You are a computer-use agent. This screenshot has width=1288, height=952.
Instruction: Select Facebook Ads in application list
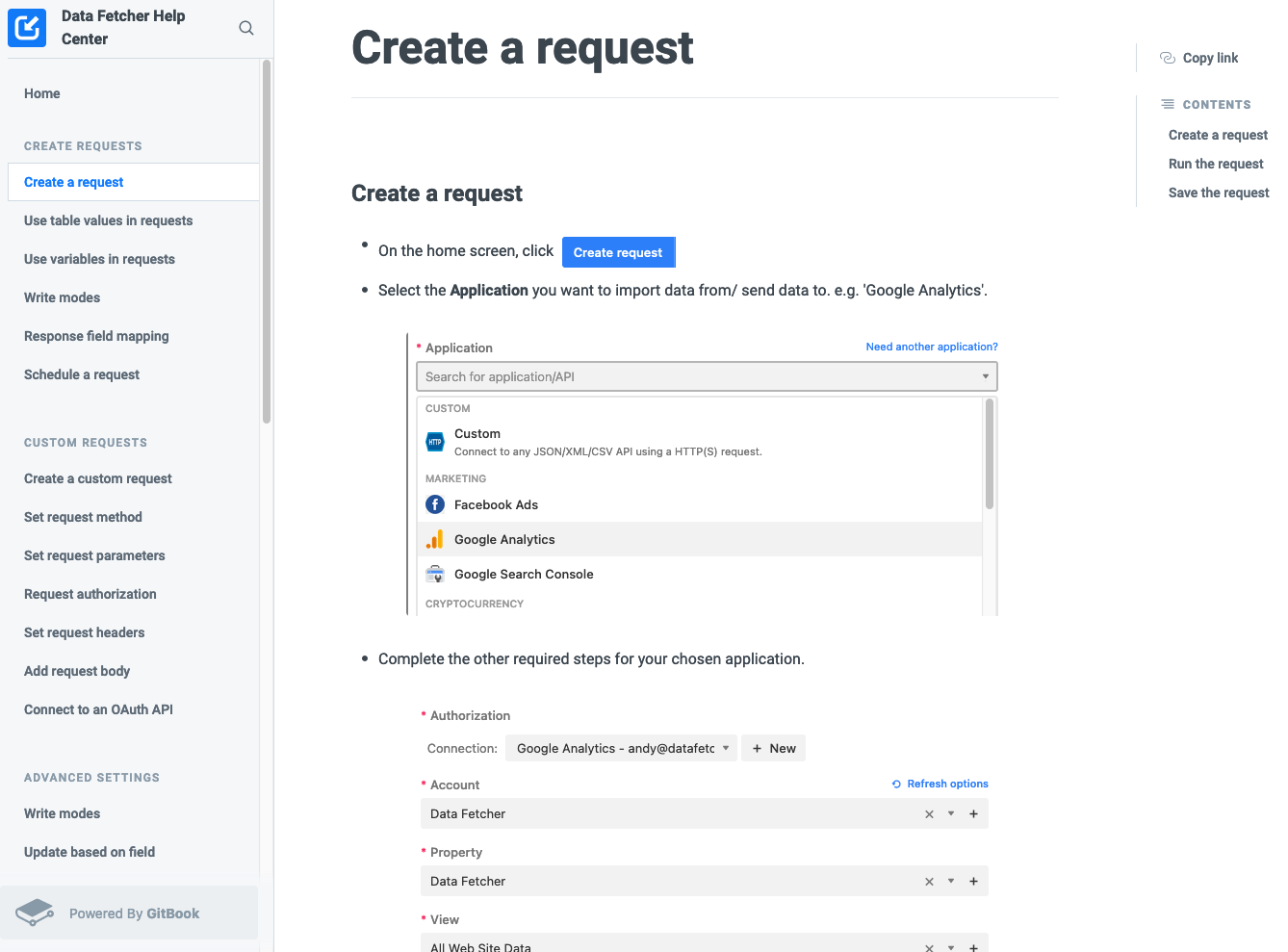click(x=700, y=504)
